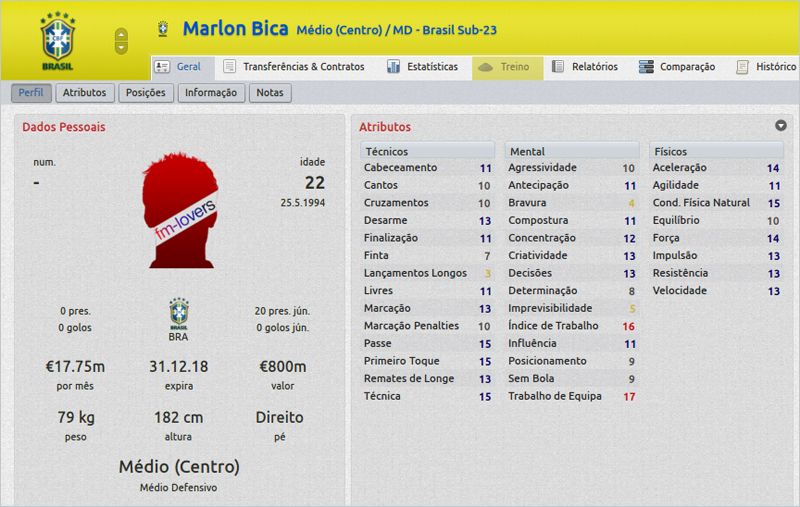Expand the Atributos panel dropdown arrow
The width and height of the screenshot is (800, 507).
780,126
